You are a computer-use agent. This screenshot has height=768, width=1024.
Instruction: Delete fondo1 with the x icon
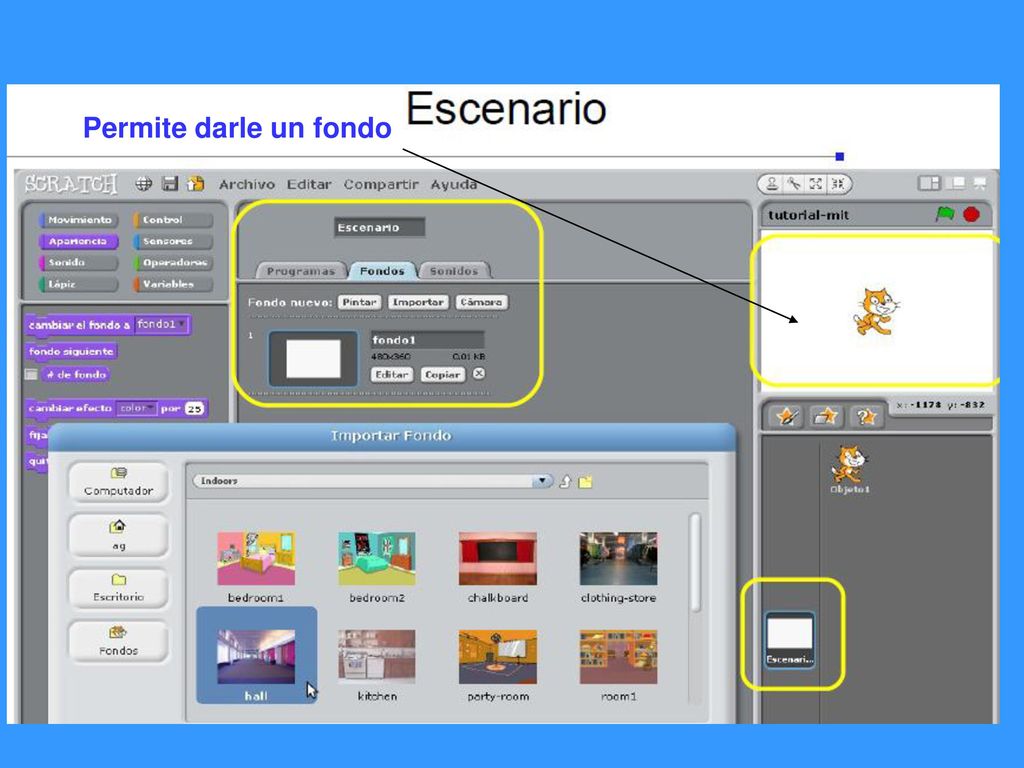click(x=479, y=374)
